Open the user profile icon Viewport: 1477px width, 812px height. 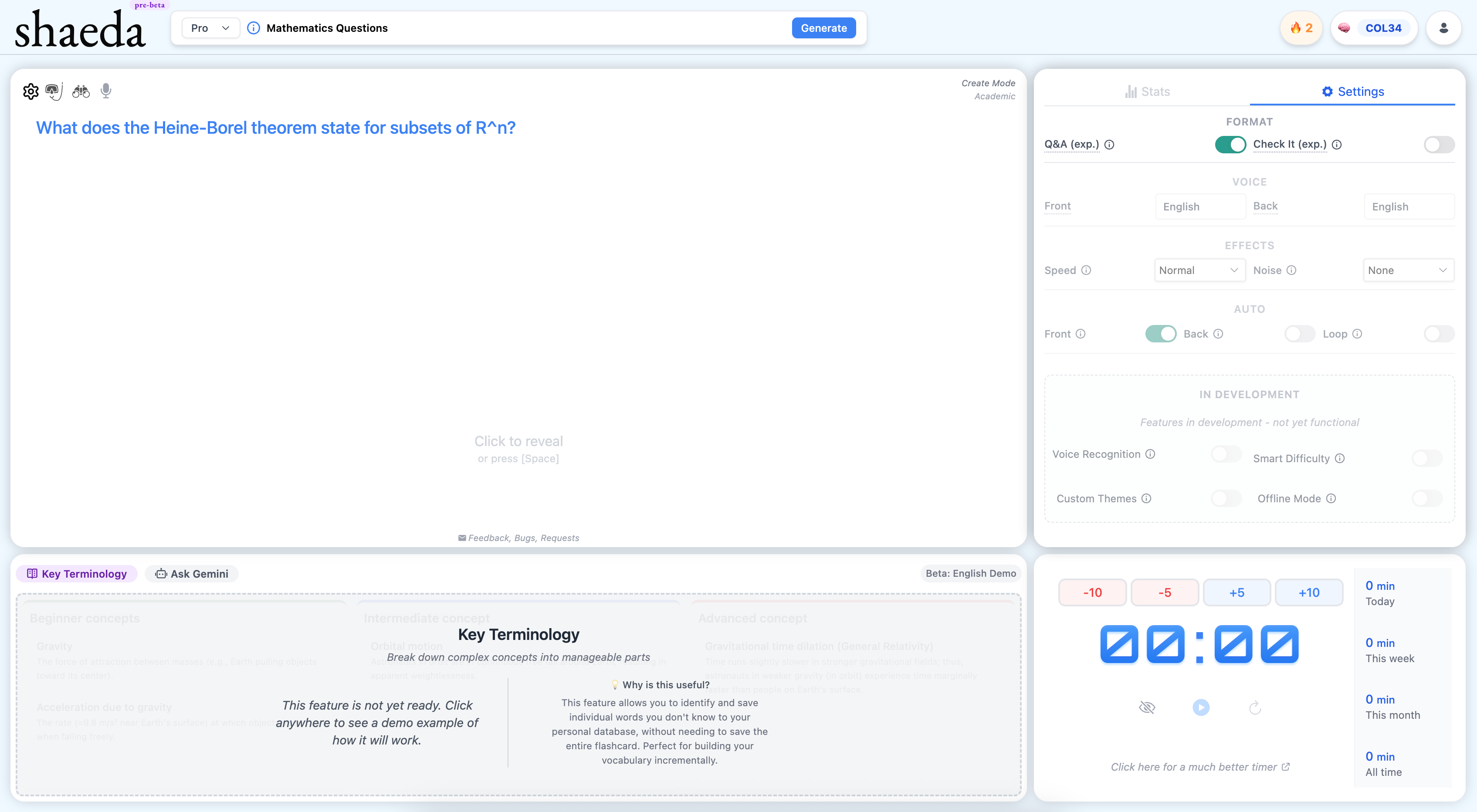click(1443, 28)
